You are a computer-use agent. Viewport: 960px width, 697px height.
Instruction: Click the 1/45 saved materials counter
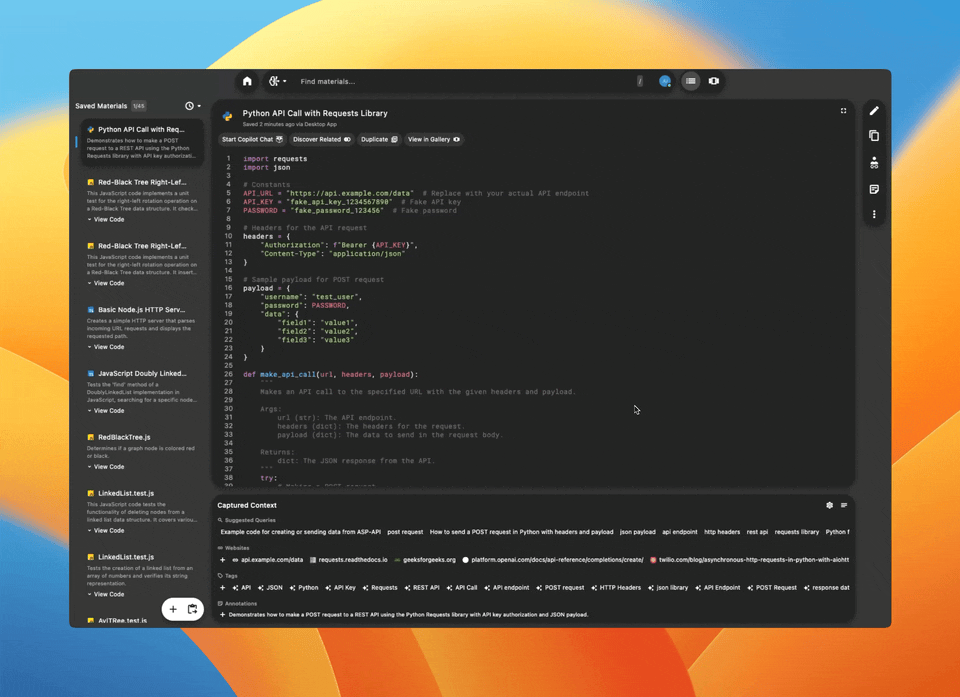point(139,106)
